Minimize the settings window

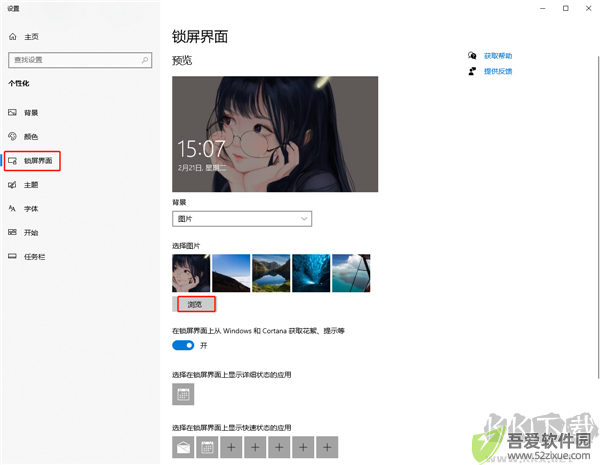pyautogui.click(x=543, y=8)
